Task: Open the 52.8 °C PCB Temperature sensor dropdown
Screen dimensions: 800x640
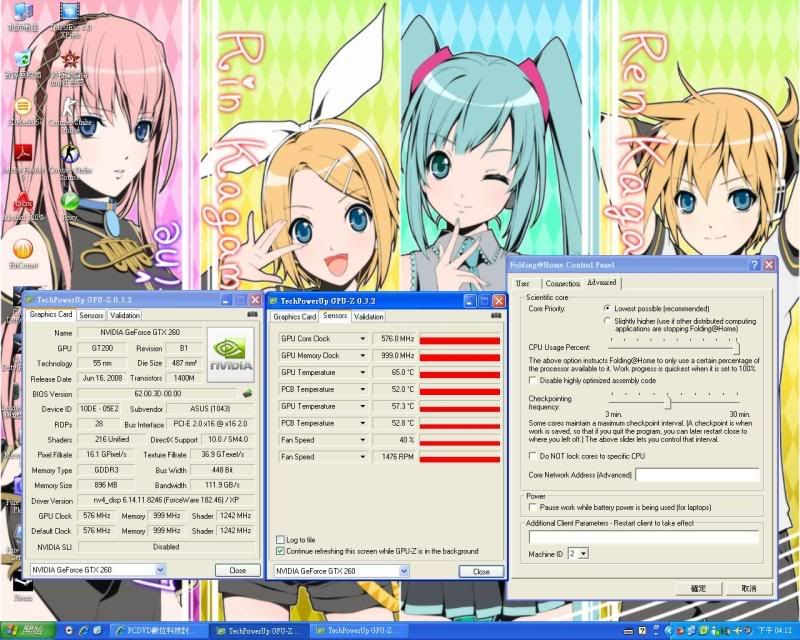Action: (362, 423)
